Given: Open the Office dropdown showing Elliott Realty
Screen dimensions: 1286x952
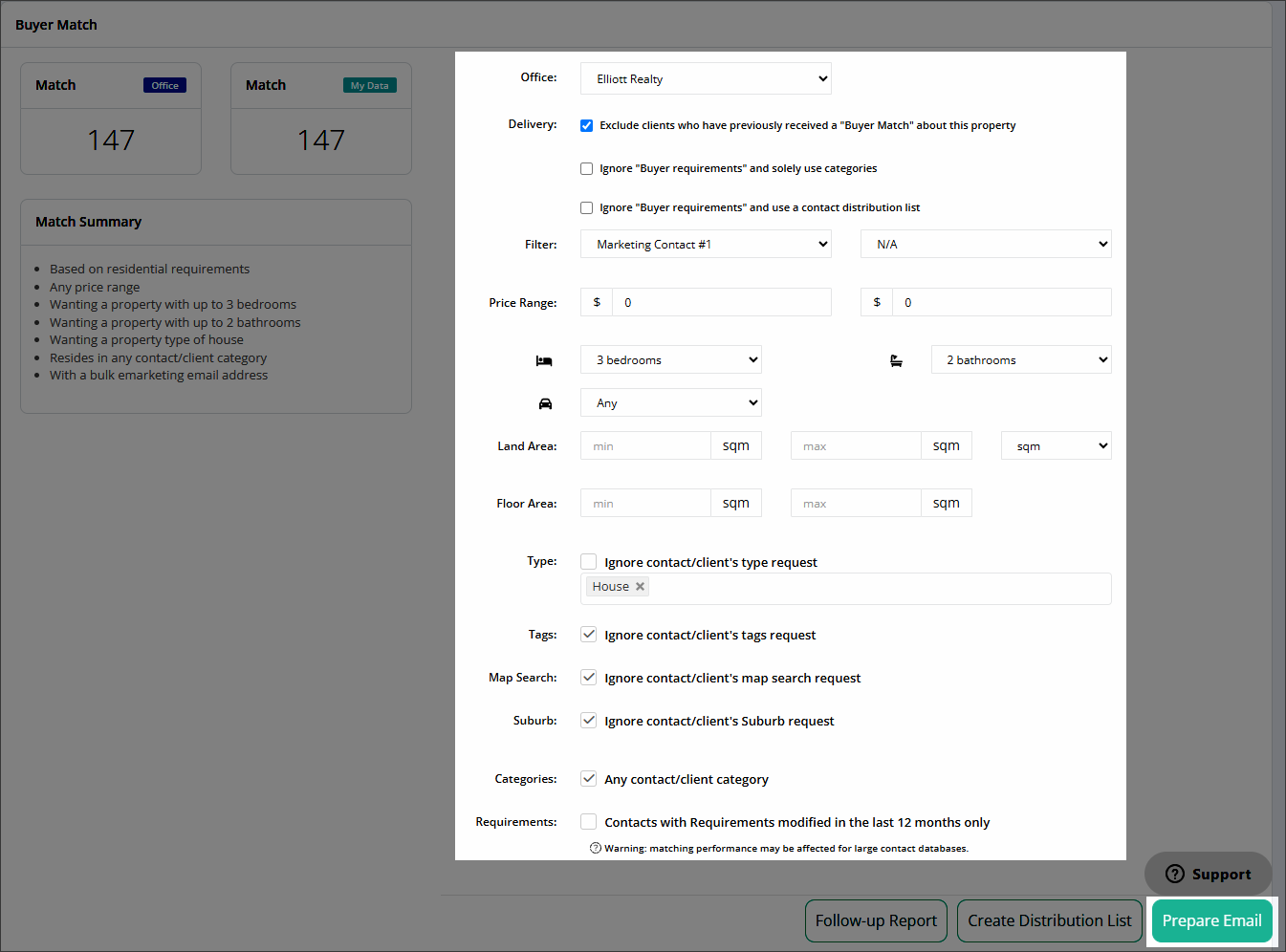Looking at the screenshot, I should pos(706,78).
